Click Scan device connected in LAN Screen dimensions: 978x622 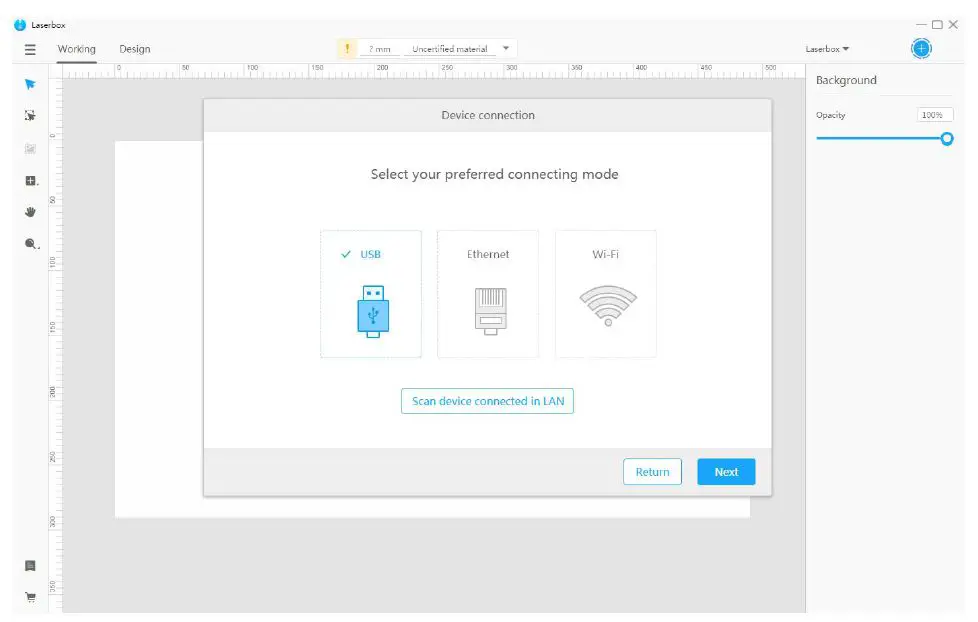point(487,401)
